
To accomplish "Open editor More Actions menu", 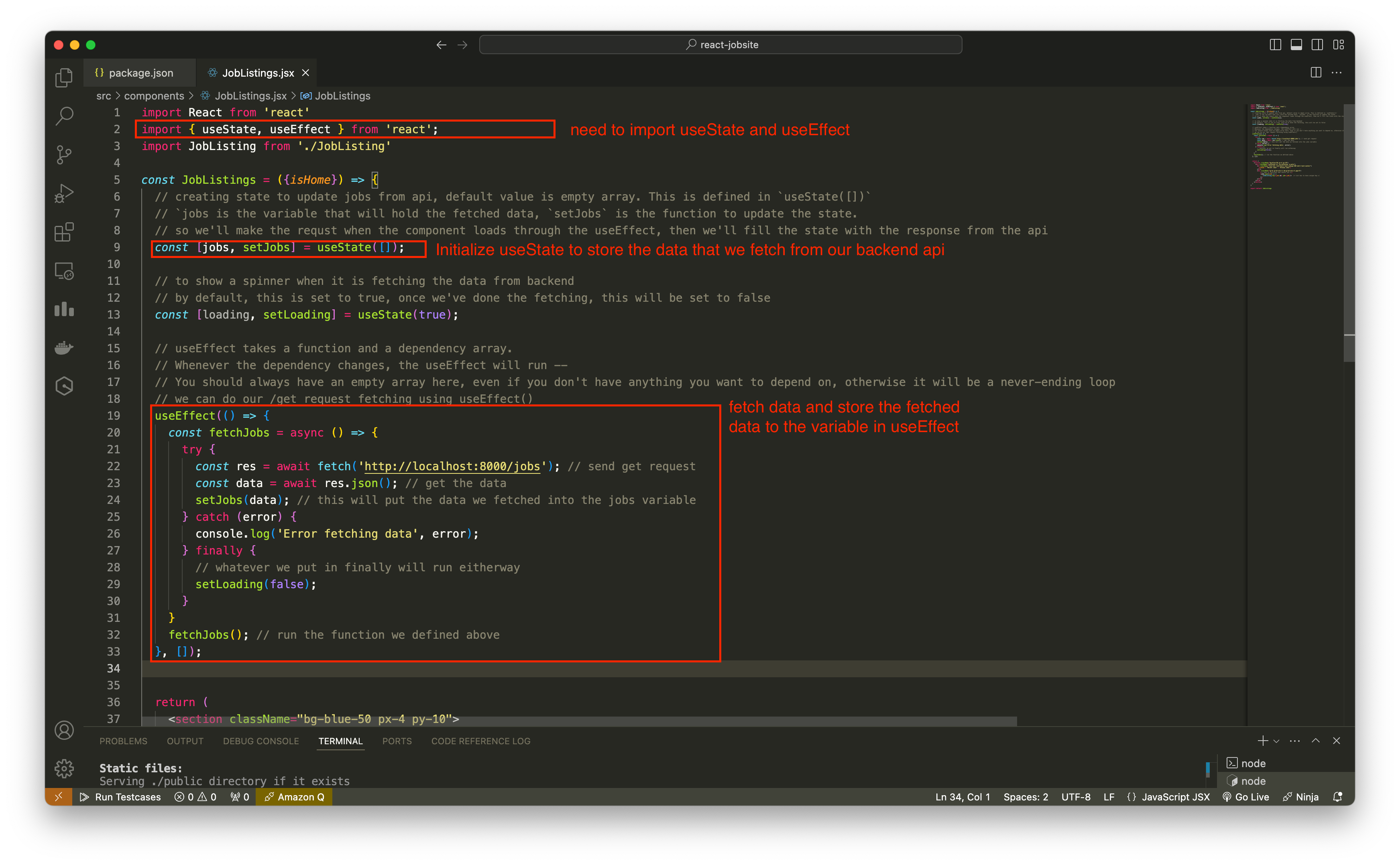I will [x=1337, y=73].
